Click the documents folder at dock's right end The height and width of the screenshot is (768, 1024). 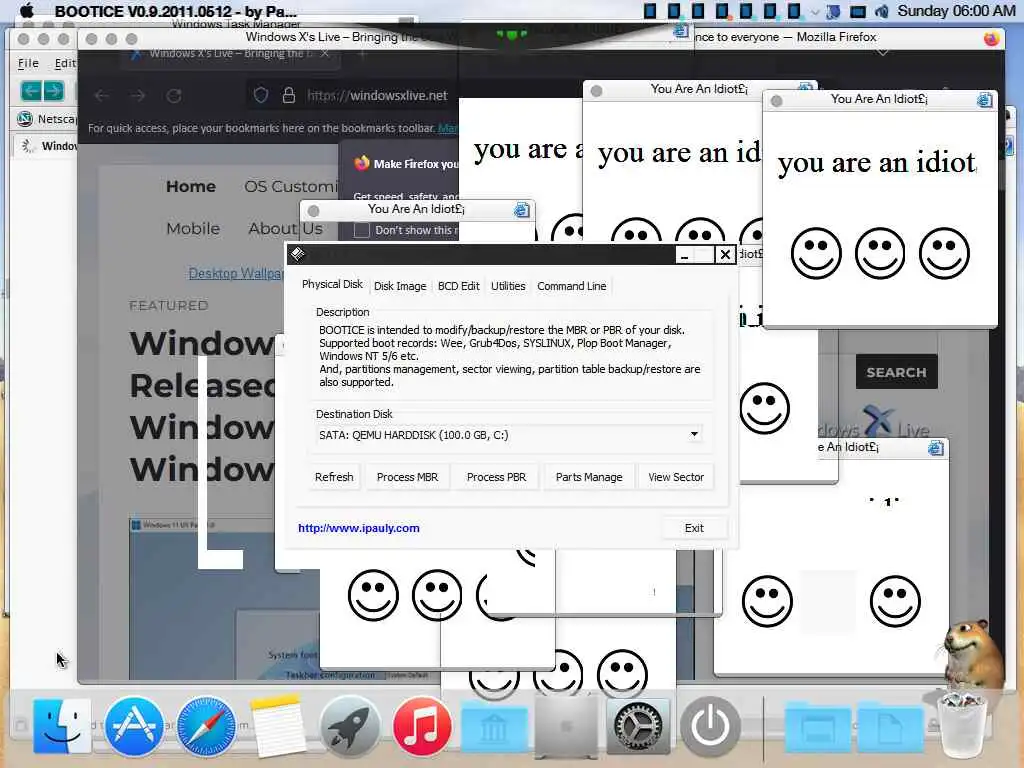(x=888, y=727)
